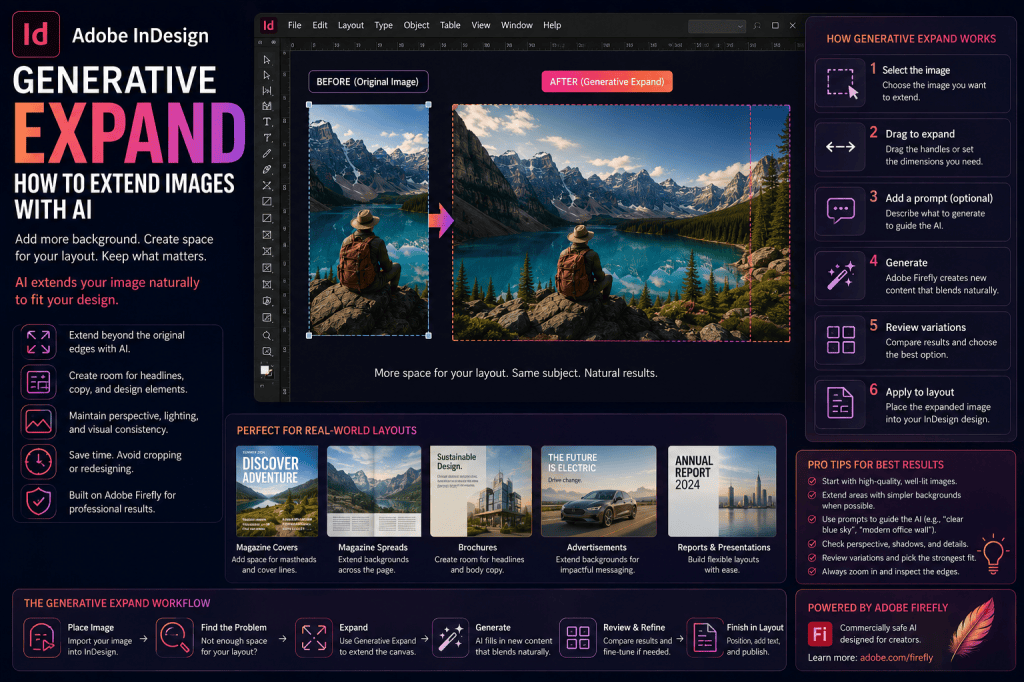Click the 'Apply to layout' document icon
Screen dimensions: 1024x682
click(840, 403)
